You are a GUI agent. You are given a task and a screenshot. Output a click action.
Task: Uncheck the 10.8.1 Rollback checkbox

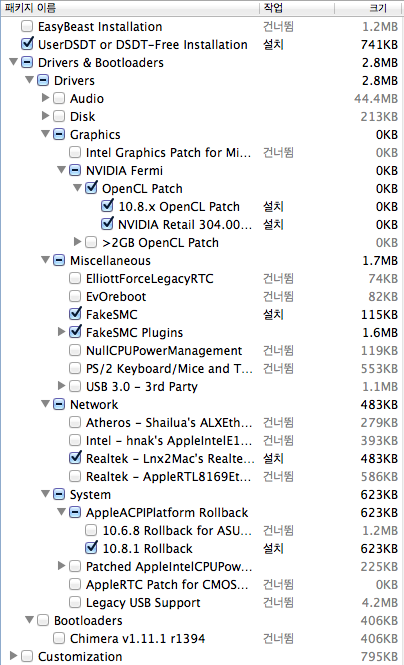pos(91,548)
